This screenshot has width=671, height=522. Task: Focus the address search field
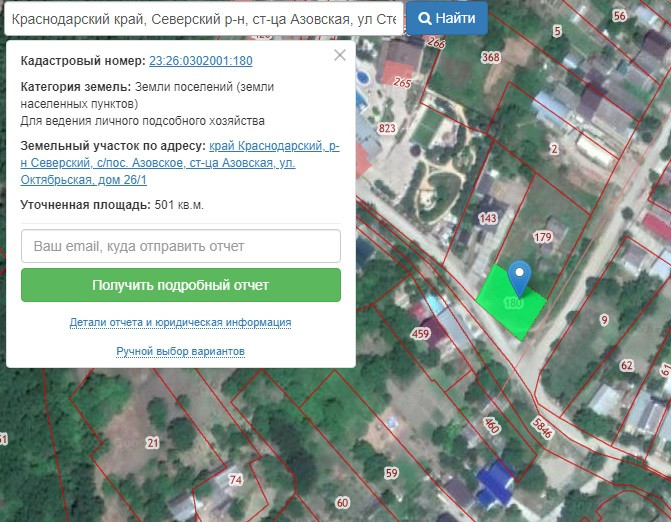pyautogui.click(x=204, y=19)
